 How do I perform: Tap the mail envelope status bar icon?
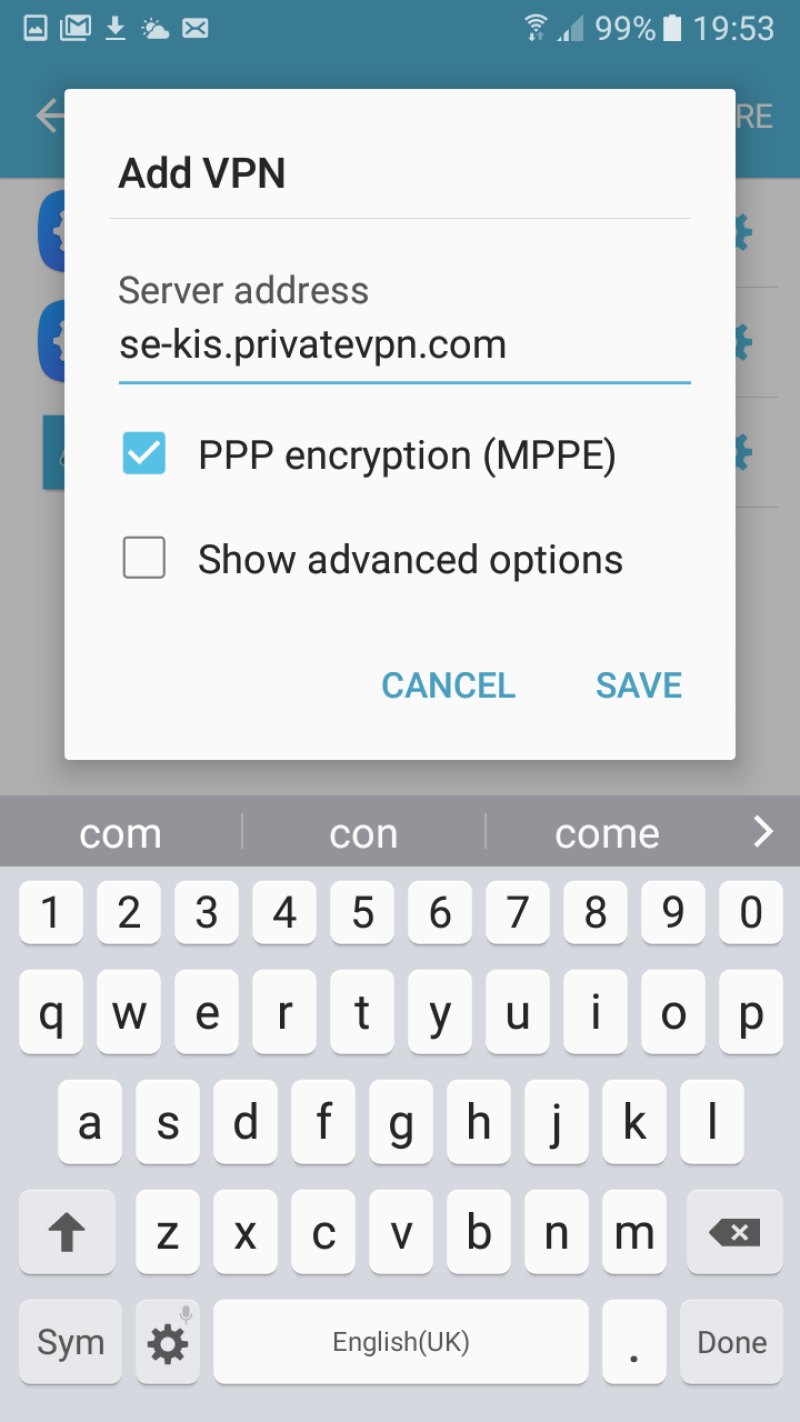(196, 29)
